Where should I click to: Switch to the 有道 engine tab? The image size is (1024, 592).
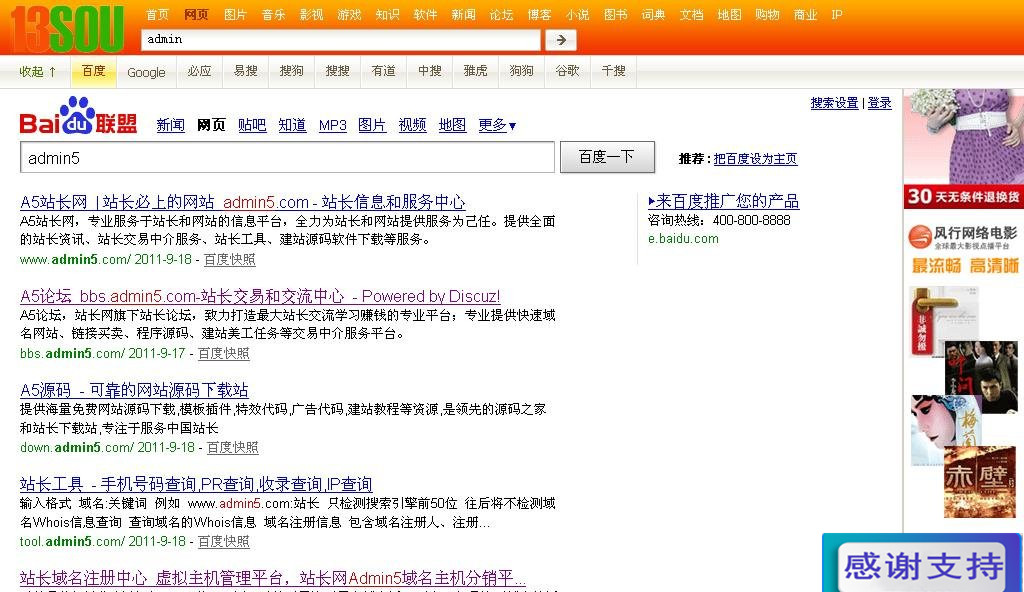coord(383,71)
